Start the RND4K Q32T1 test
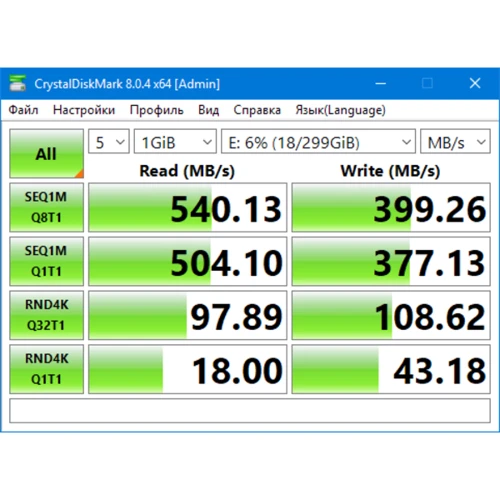 [x=46, y=315]
